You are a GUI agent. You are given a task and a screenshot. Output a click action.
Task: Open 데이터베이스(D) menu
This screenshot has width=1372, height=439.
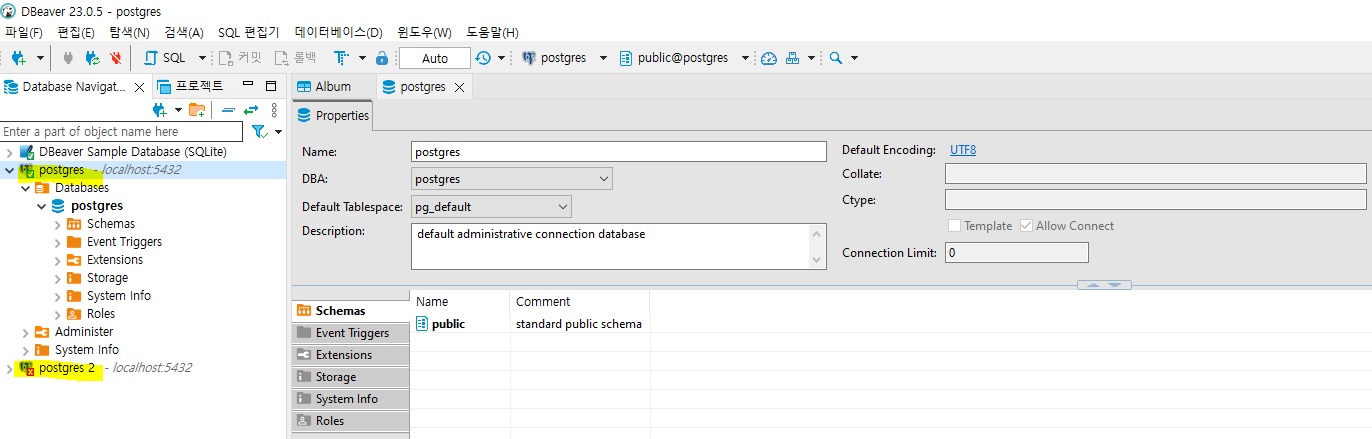pos(338,32)
